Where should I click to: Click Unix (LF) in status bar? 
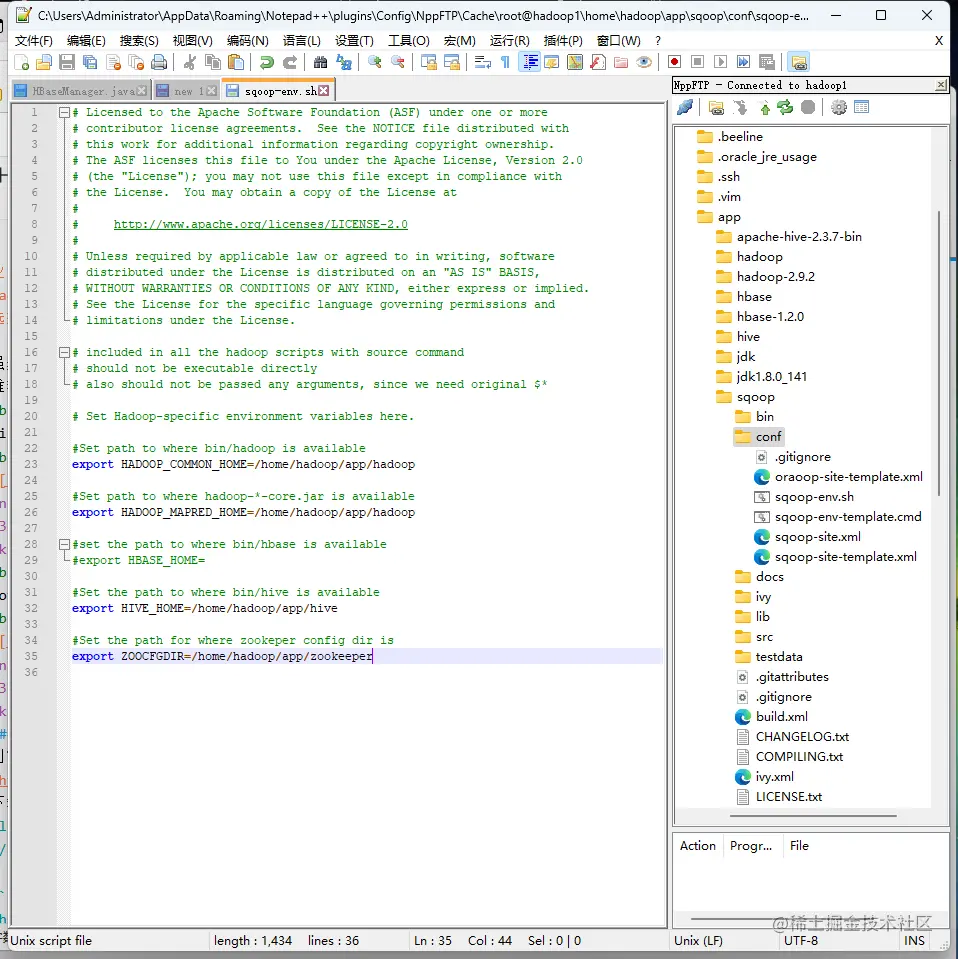pos(698,941)
